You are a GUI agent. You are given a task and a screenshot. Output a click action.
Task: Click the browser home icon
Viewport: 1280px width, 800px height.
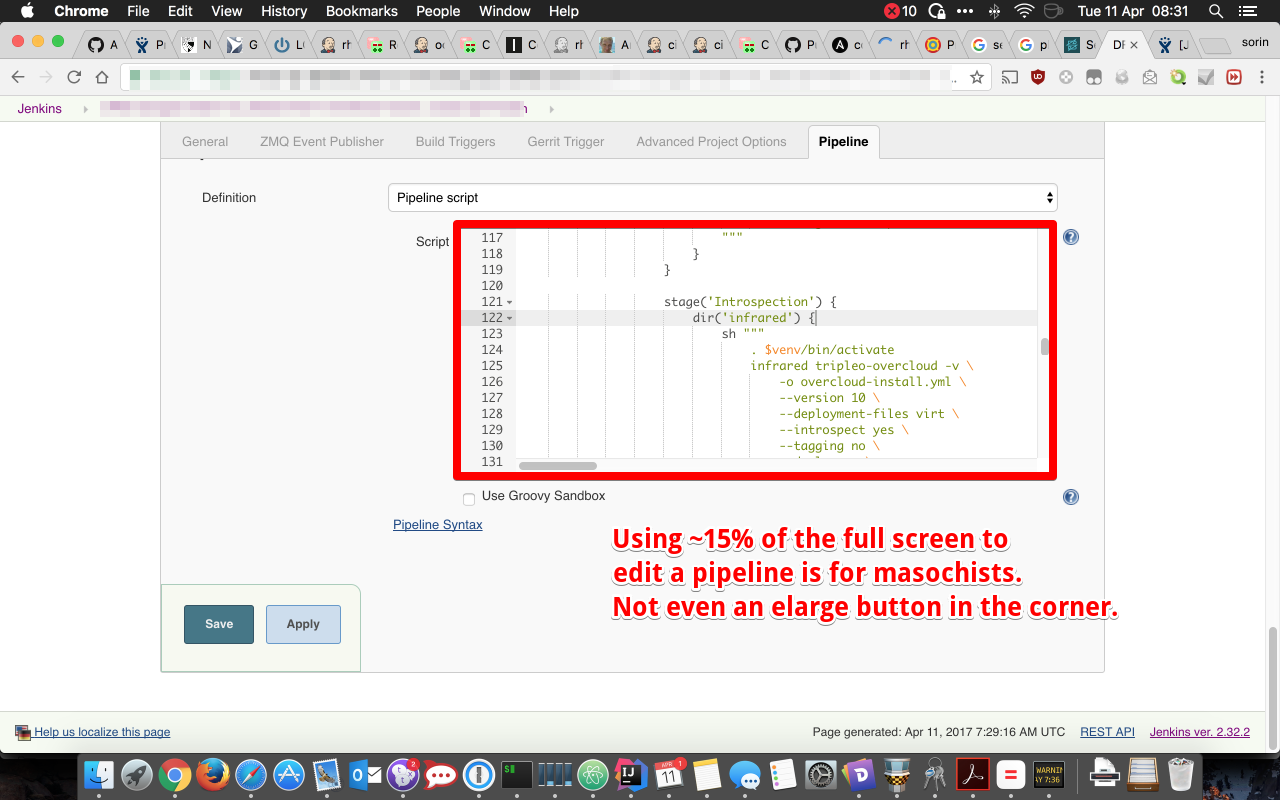[x=102, y=77]
